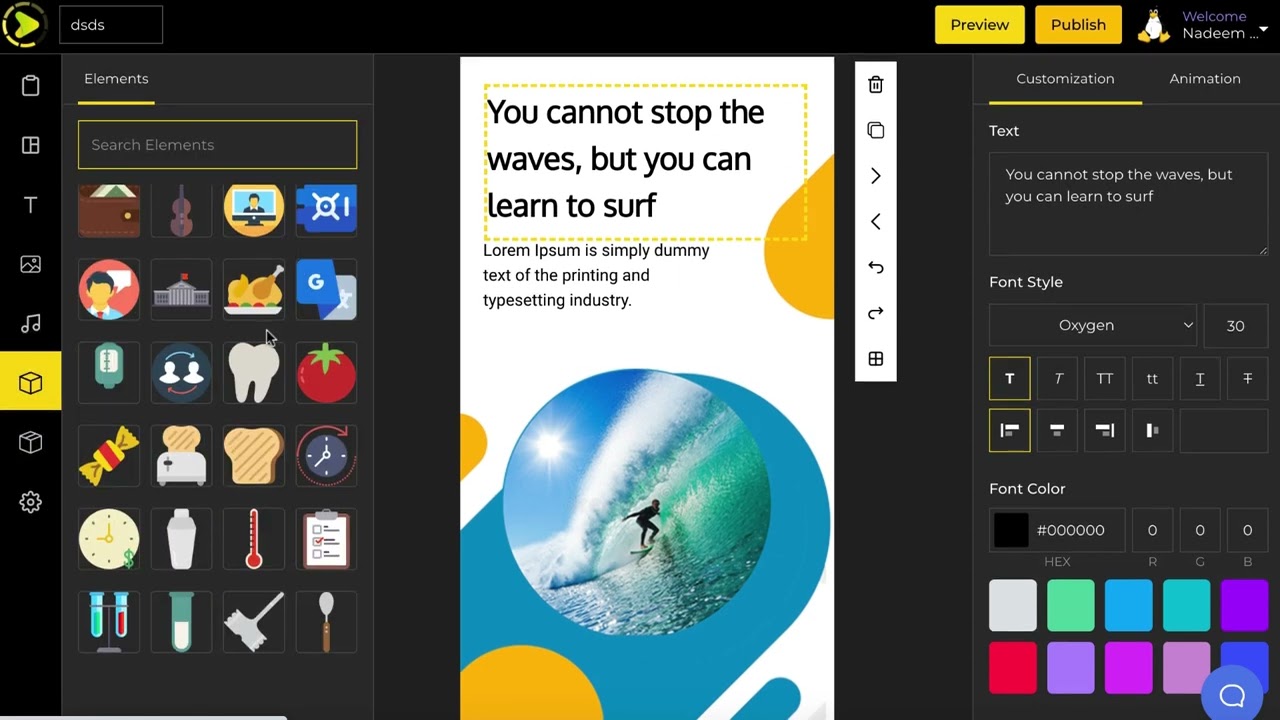
Task: Open the Music panel sidebar icon
Action: point(30,323)
